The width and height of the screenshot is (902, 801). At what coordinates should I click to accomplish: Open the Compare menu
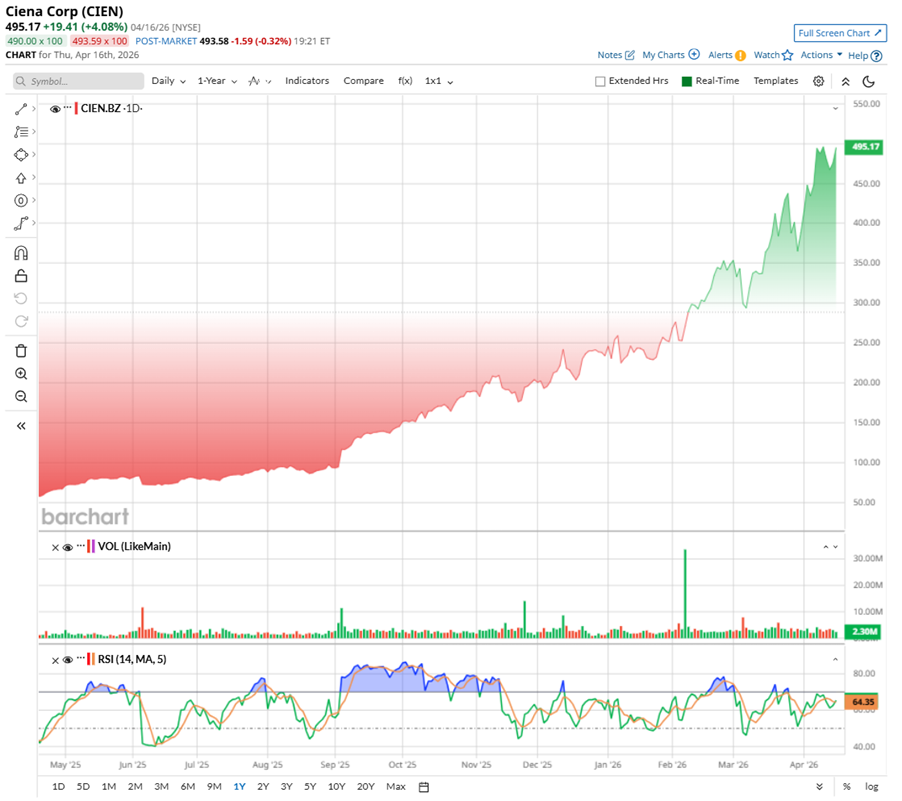coord(364,81)
